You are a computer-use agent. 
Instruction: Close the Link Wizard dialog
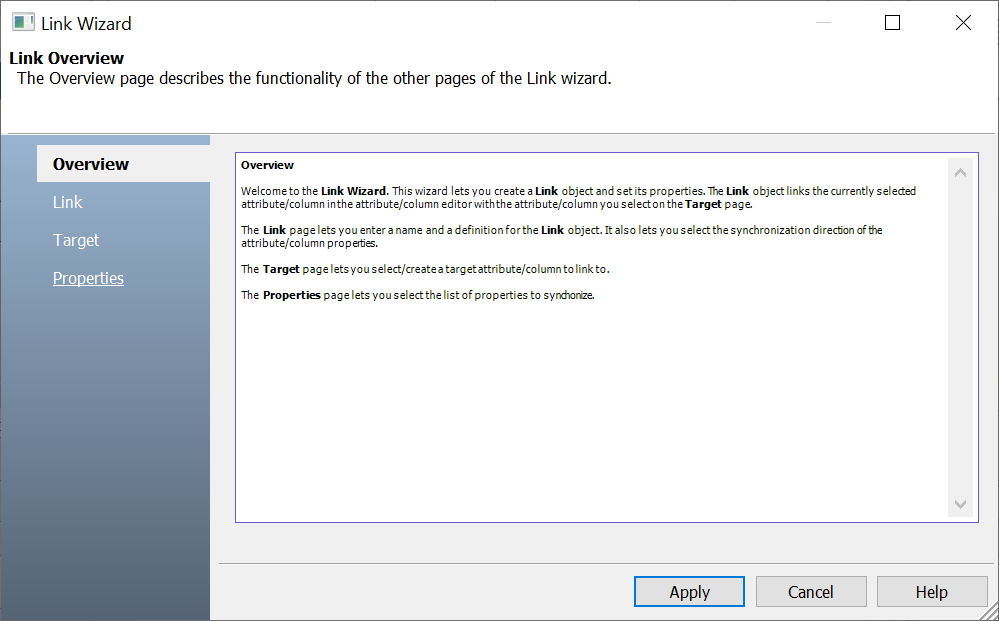point(963,23)
